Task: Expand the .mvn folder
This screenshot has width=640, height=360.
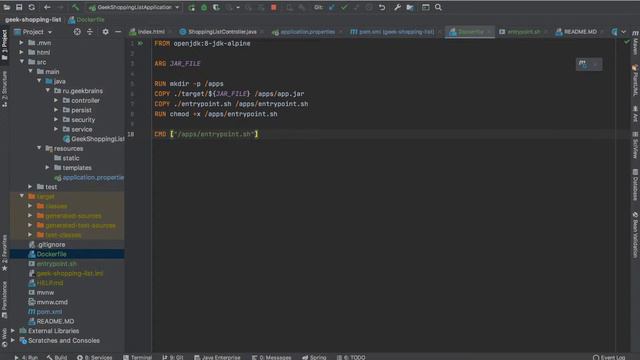Action: [x=22, y=42]
